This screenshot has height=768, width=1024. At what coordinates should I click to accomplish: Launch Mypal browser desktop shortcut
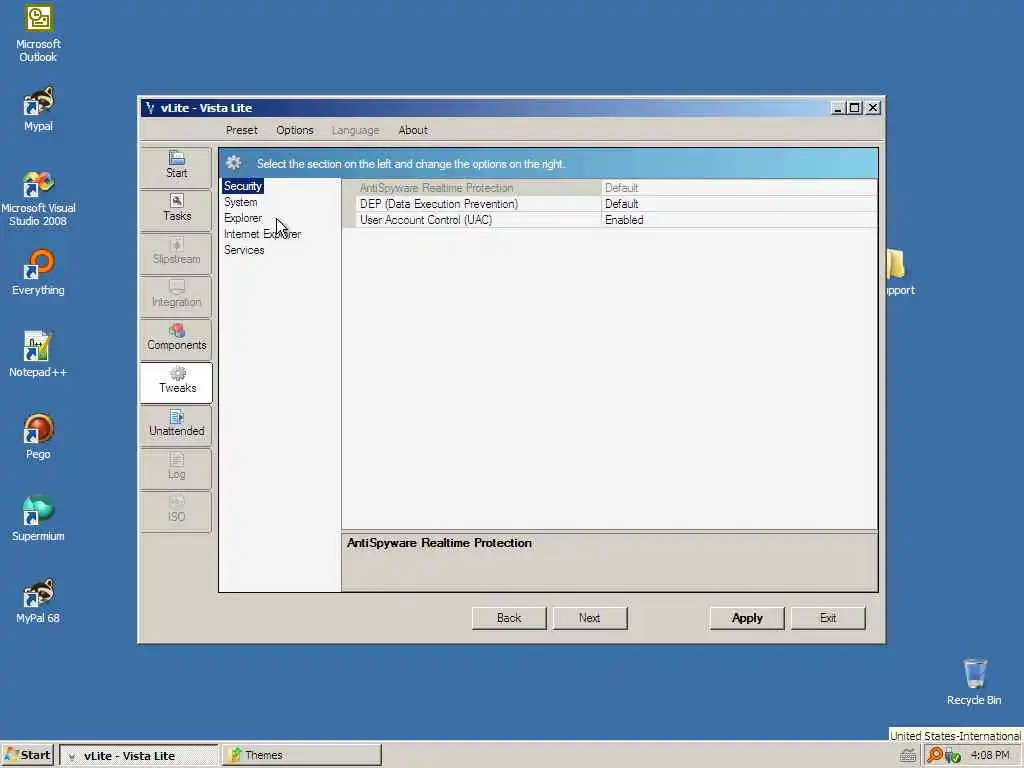(x=38, y=108)
